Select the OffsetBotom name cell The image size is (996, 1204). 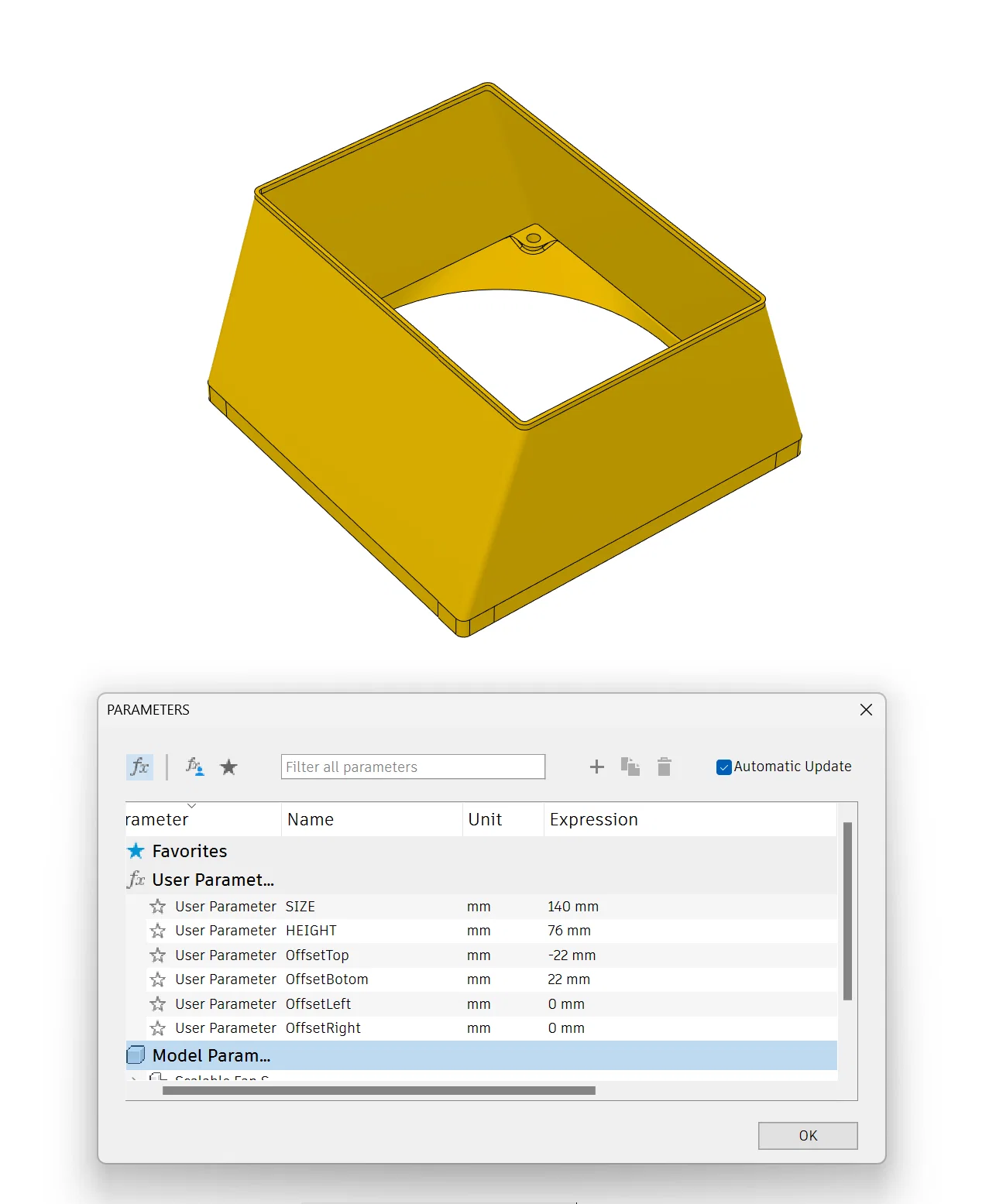327,979
